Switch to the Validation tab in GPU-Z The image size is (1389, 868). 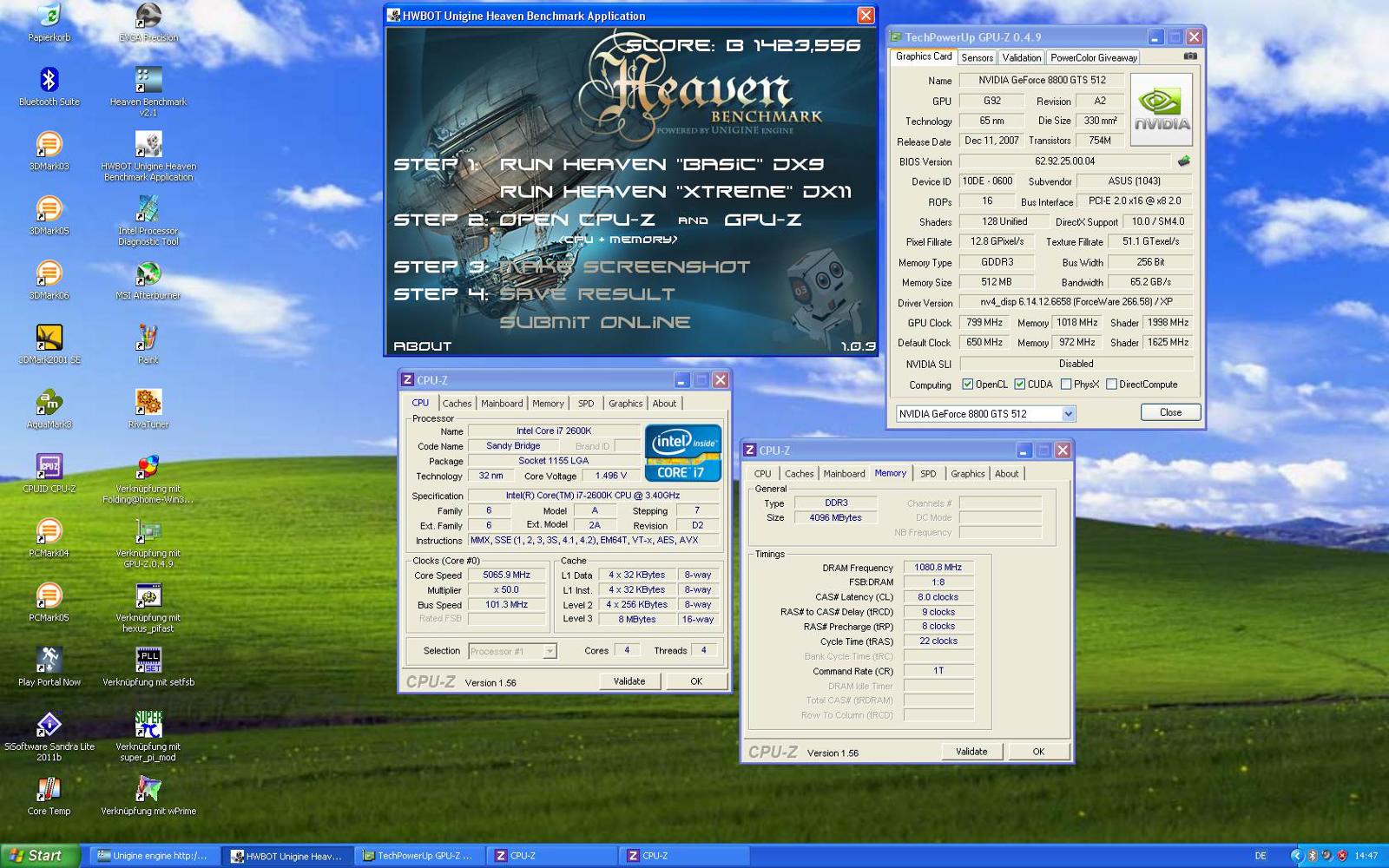pos(1022,58)
